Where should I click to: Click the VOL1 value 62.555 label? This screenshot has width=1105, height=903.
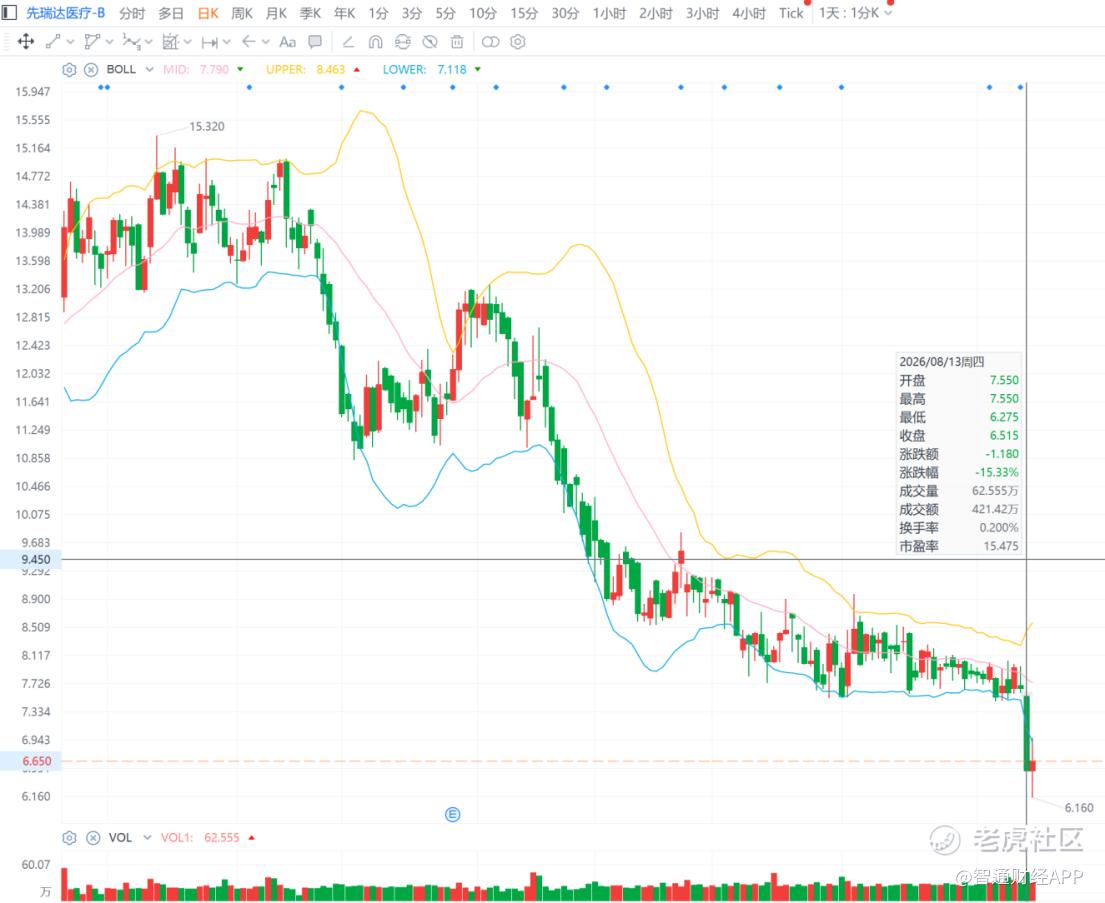[222, 837]
